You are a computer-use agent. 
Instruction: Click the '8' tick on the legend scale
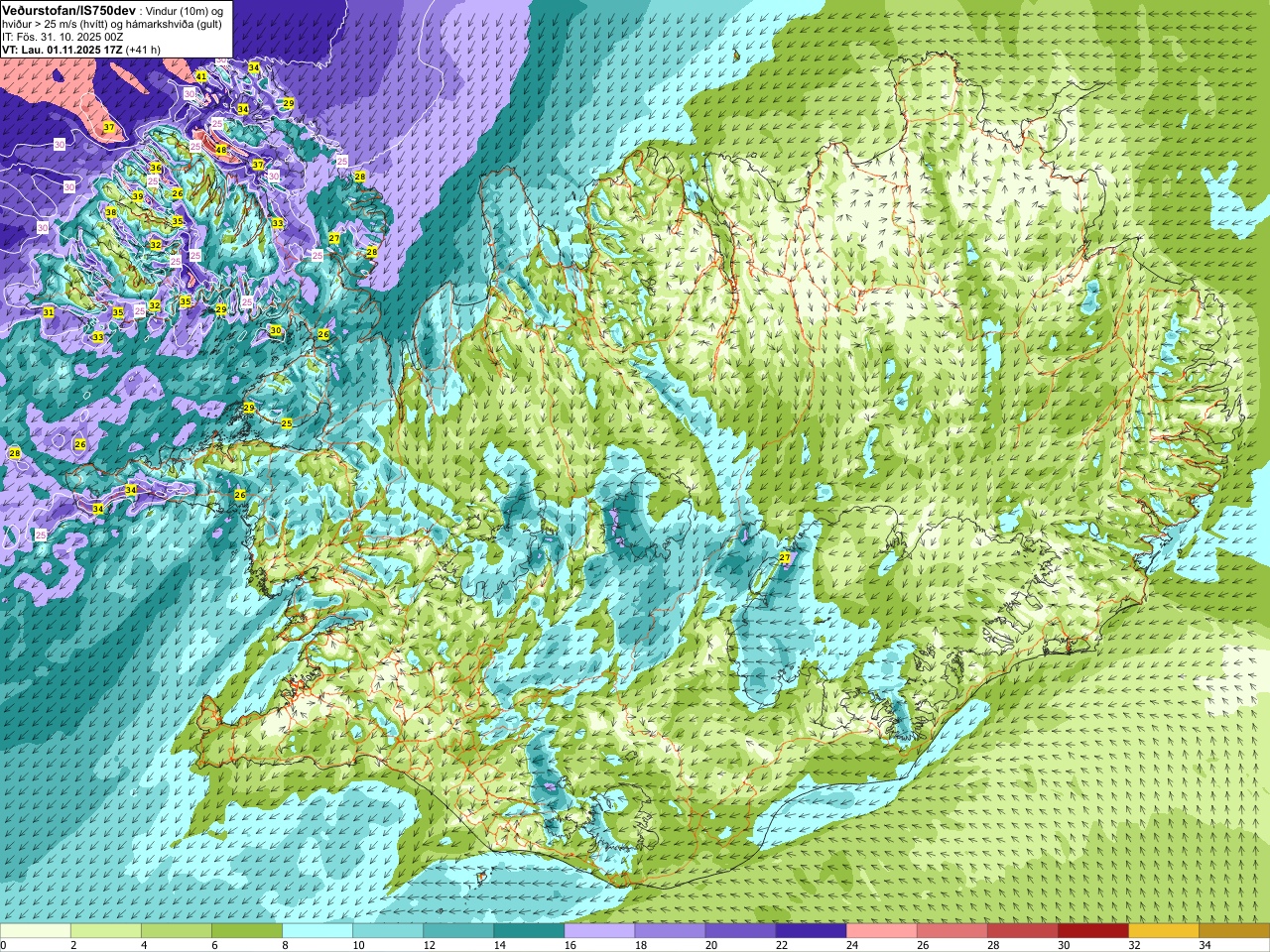click(283, 945)
